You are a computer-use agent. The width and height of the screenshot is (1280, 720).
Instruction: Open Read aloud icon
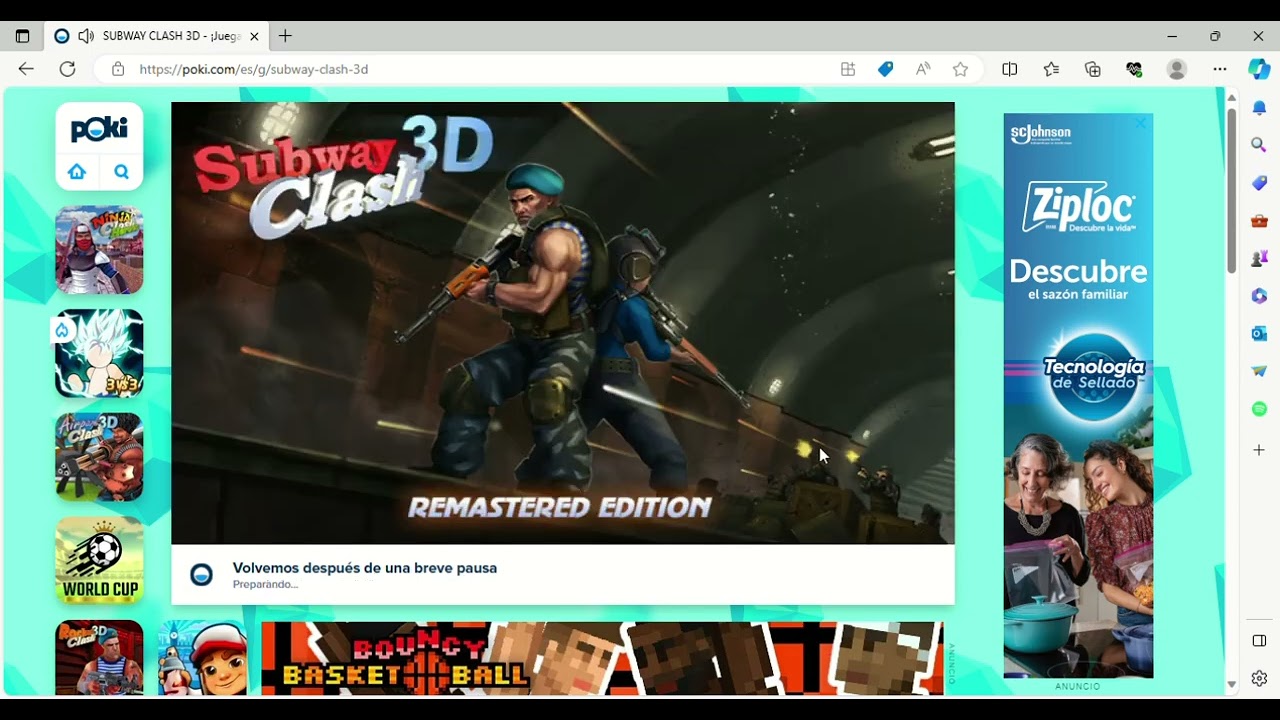click(x=923, y=69)
